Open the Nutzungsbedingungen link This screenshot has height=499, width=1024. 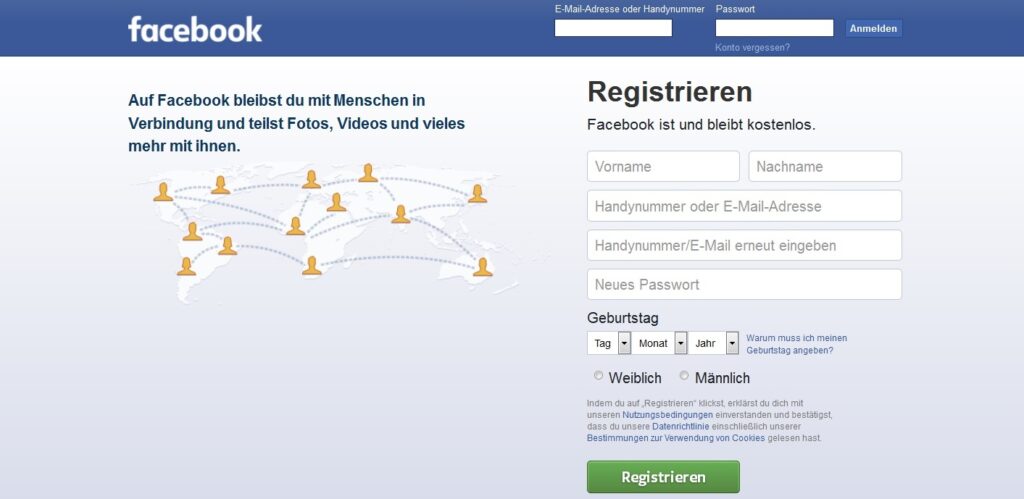coord(667,415)
